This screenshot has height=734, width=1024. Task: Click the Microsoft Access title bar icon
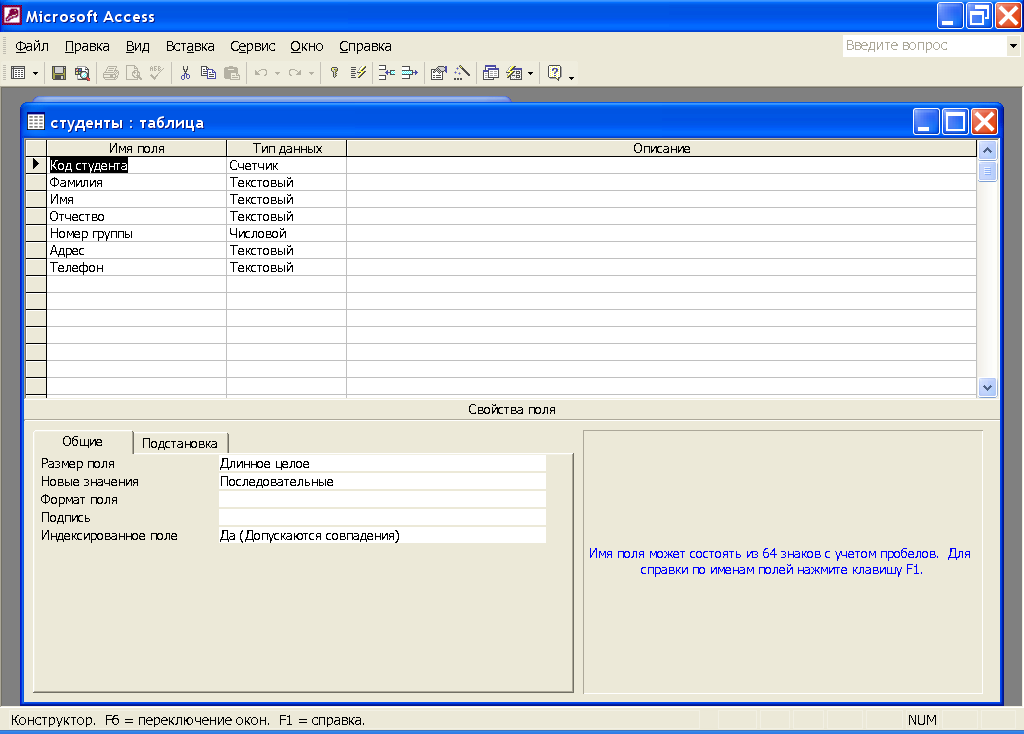pos(12,15)
